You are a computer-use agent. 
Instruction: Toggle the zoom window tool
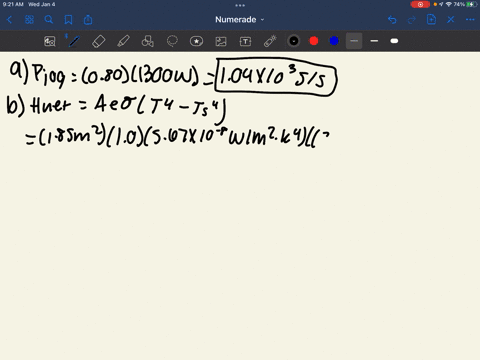50,41
